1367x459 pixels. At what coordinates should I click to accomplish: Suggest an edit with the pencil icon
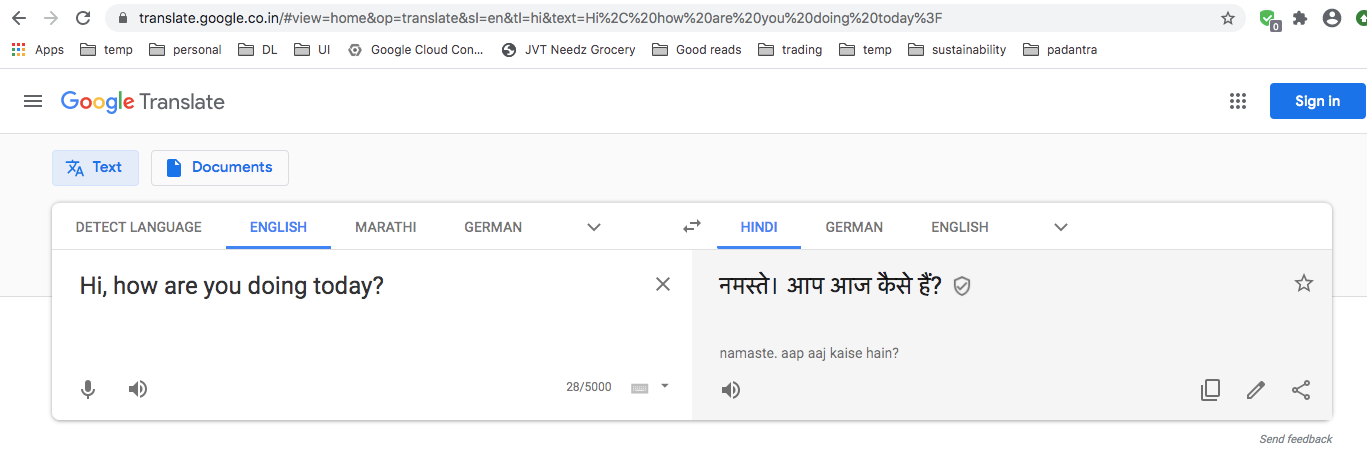pyautogui.click(x=1256, y=390)
